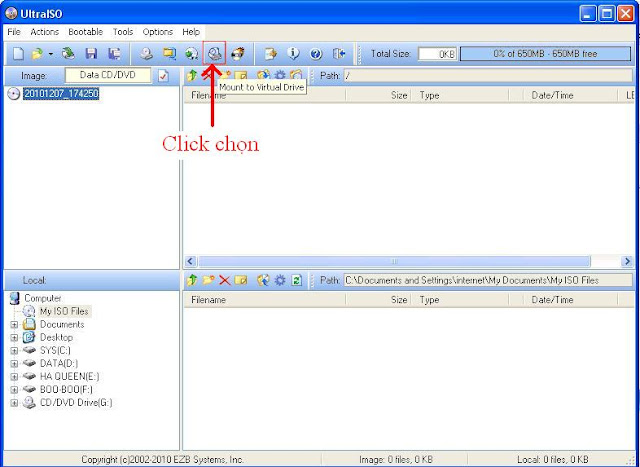Expand the SYS(C:) drive node
640x467 pixels.
14,351
